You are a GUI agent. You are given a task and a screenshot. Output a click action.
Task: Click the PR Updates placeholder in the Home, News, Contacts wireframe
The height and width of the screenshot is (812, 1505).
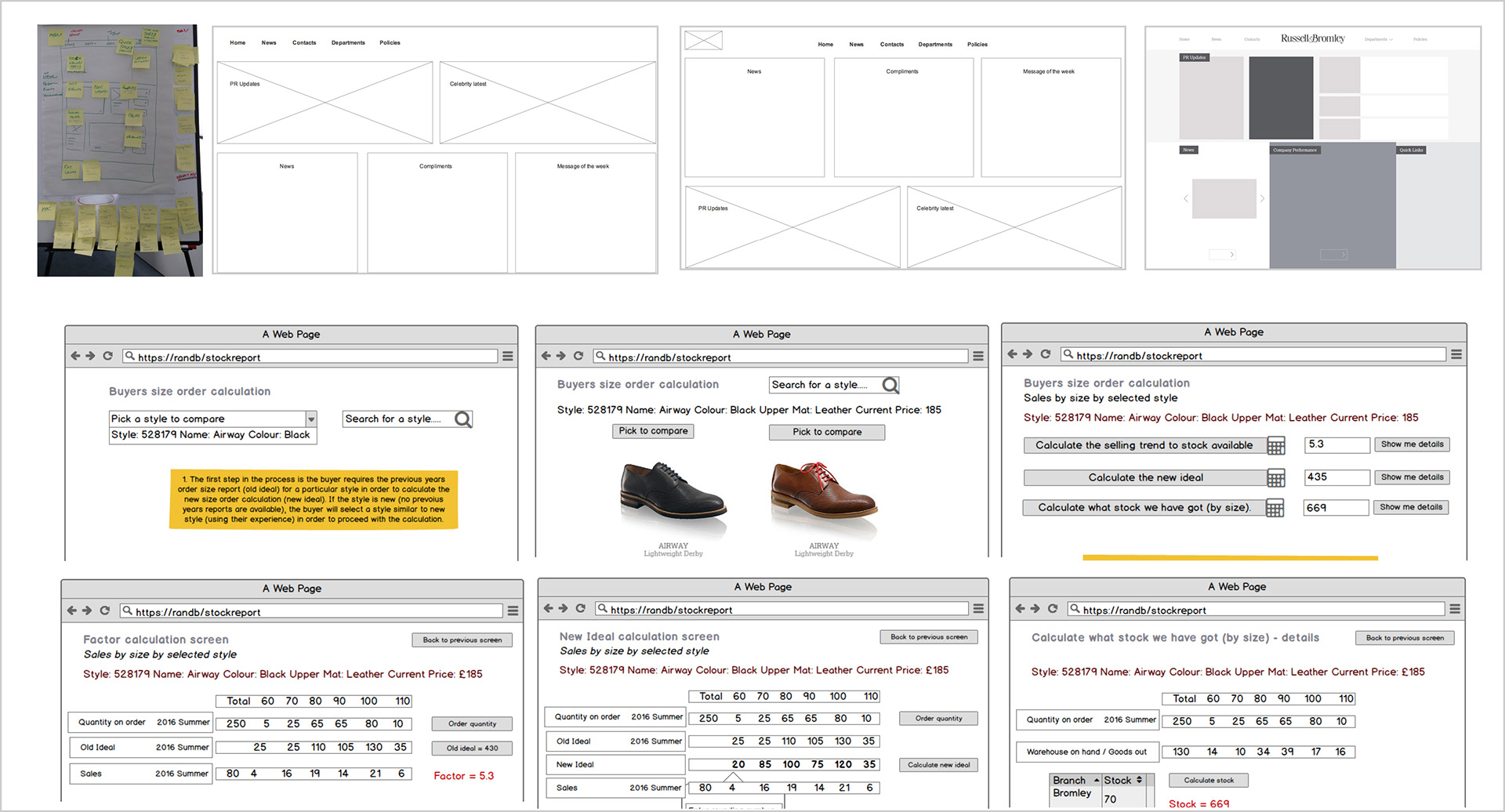[325, 103]
